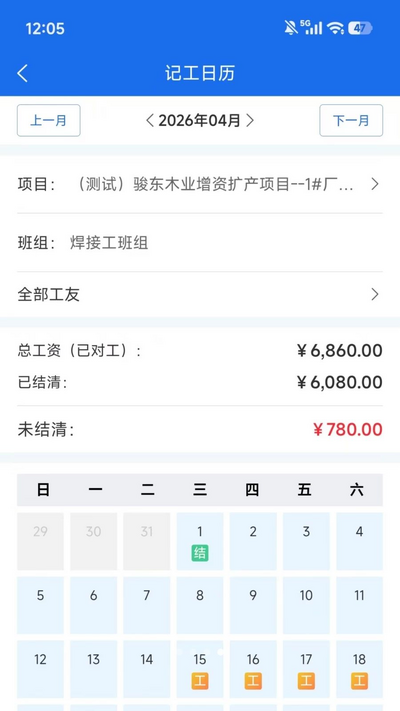Click right chevron beside 2026年04月
Image resolution: width=400 pixels, height=711 pixels.
click(x=250, y=121)
